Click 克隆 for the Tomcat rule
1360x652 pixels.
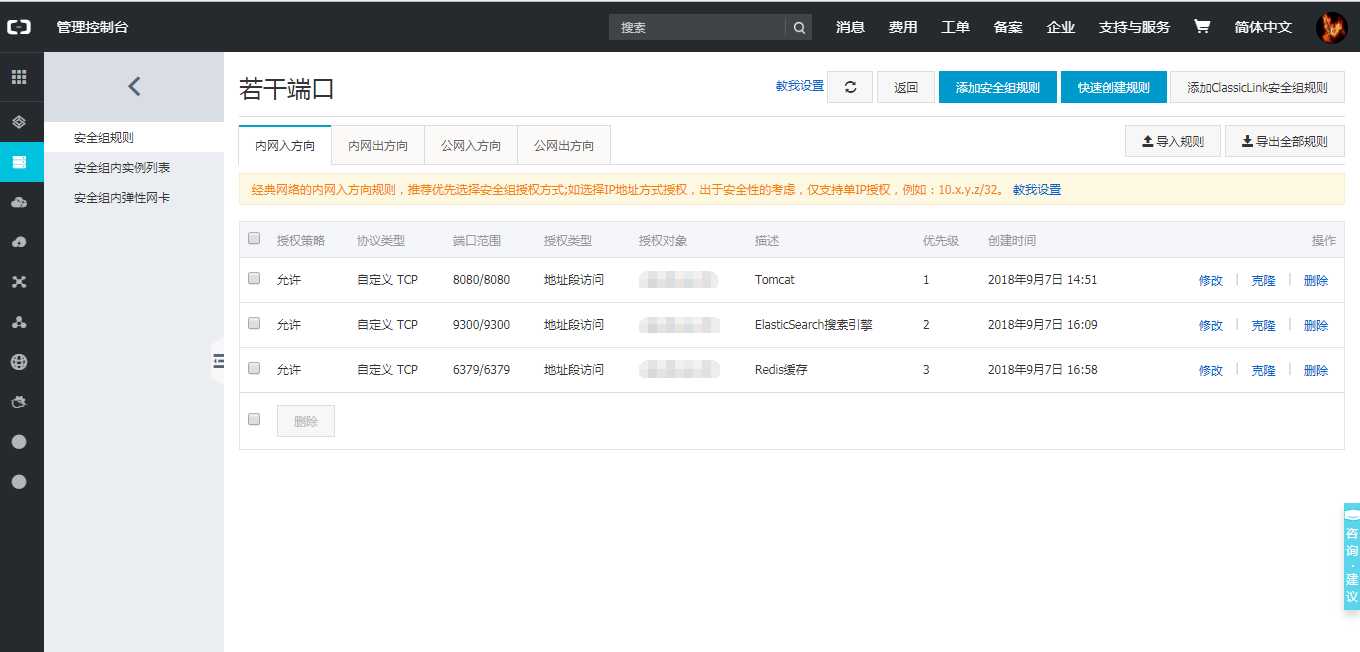coord(1263,280)
